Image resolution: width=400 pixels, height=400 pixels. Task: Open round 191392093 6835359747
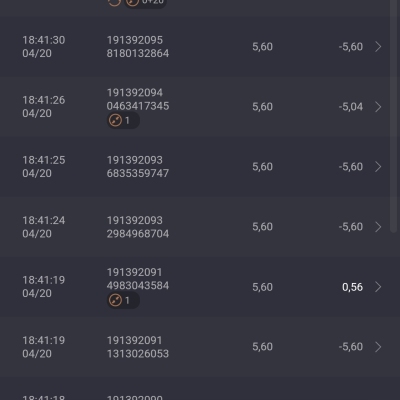138,167
